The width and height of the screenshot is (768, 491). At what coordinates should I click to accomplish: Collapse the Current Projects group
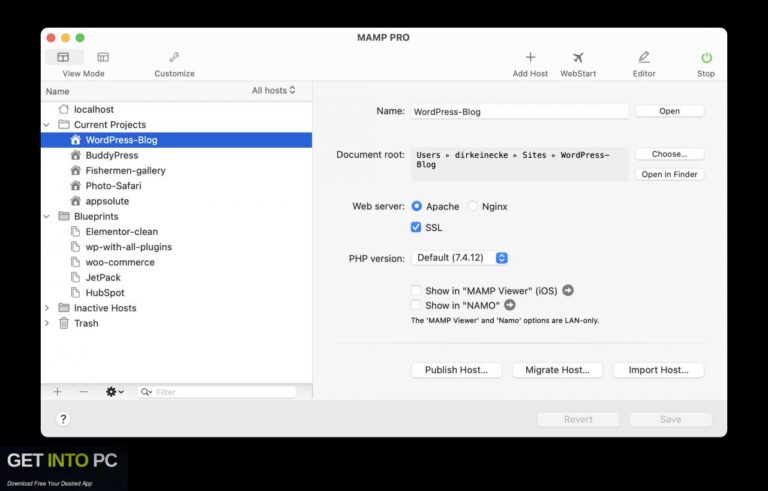tap(47, 125)
